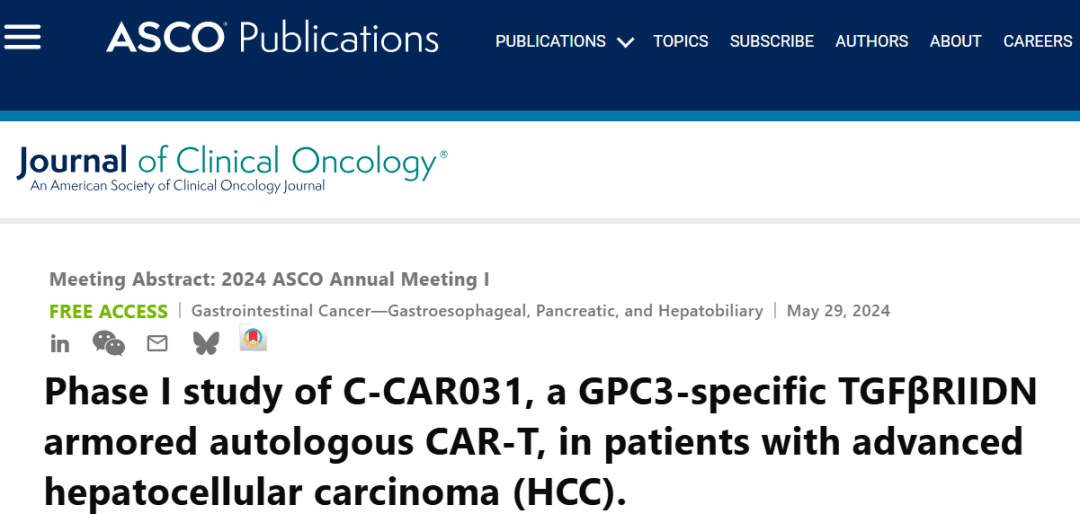Click the red bookmark crossmark icon

[253, 340]
